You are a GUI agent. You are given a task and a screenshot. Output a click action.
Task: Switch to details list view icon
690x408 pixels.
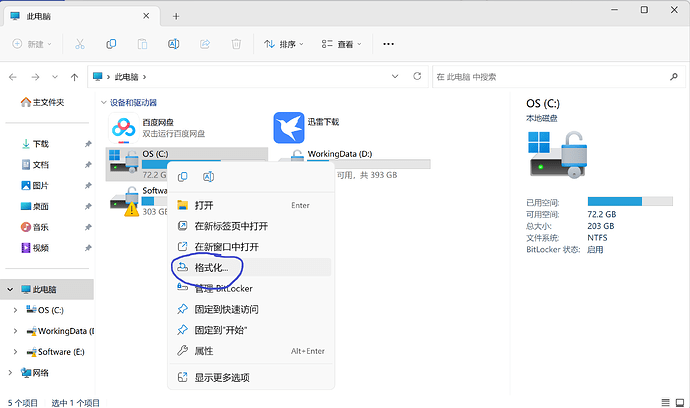[665, 403]
